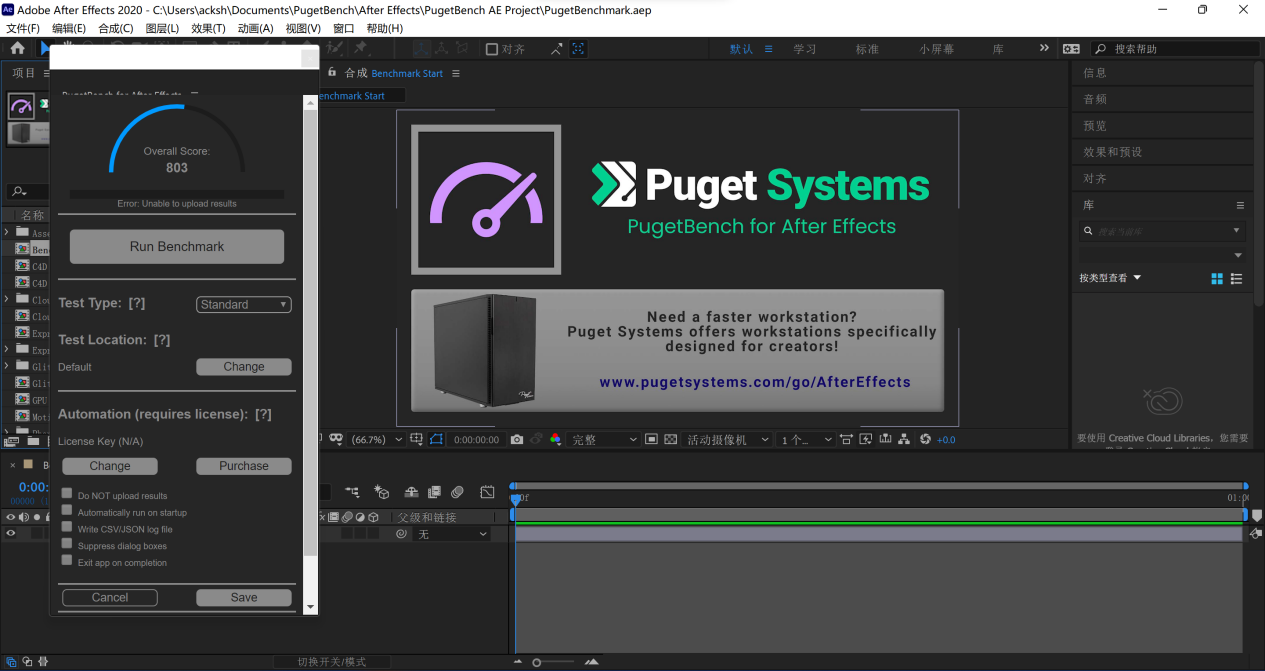The height and width of the screenshot is (671, 1265).
Task: Open the 文件(F) menu
Action: click(x=23, y=28)
